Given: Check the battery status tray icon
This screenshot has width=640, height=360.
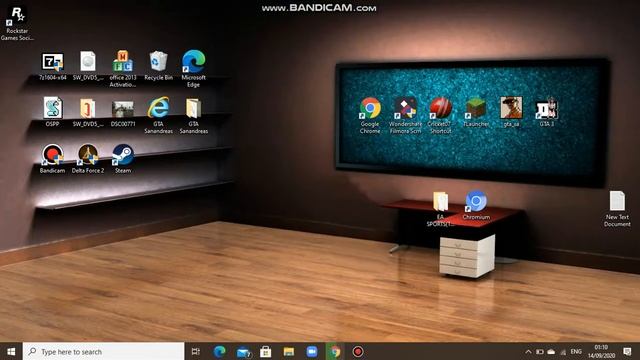Looking at the screenshot, I should point(540,351).
